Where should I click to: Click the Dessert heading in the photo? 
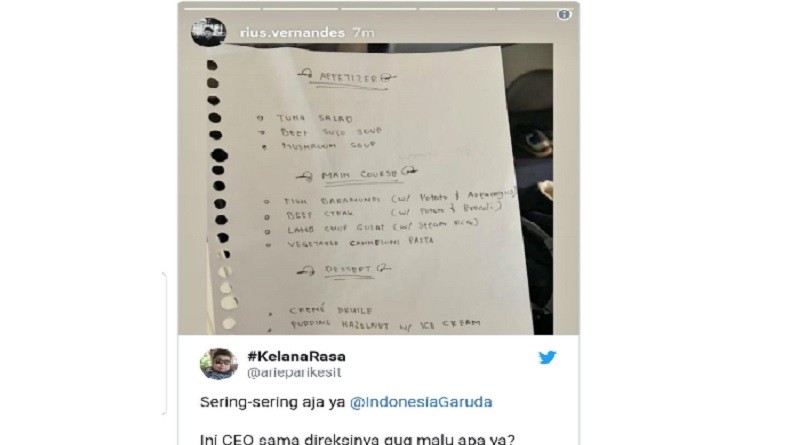point(347,270)
